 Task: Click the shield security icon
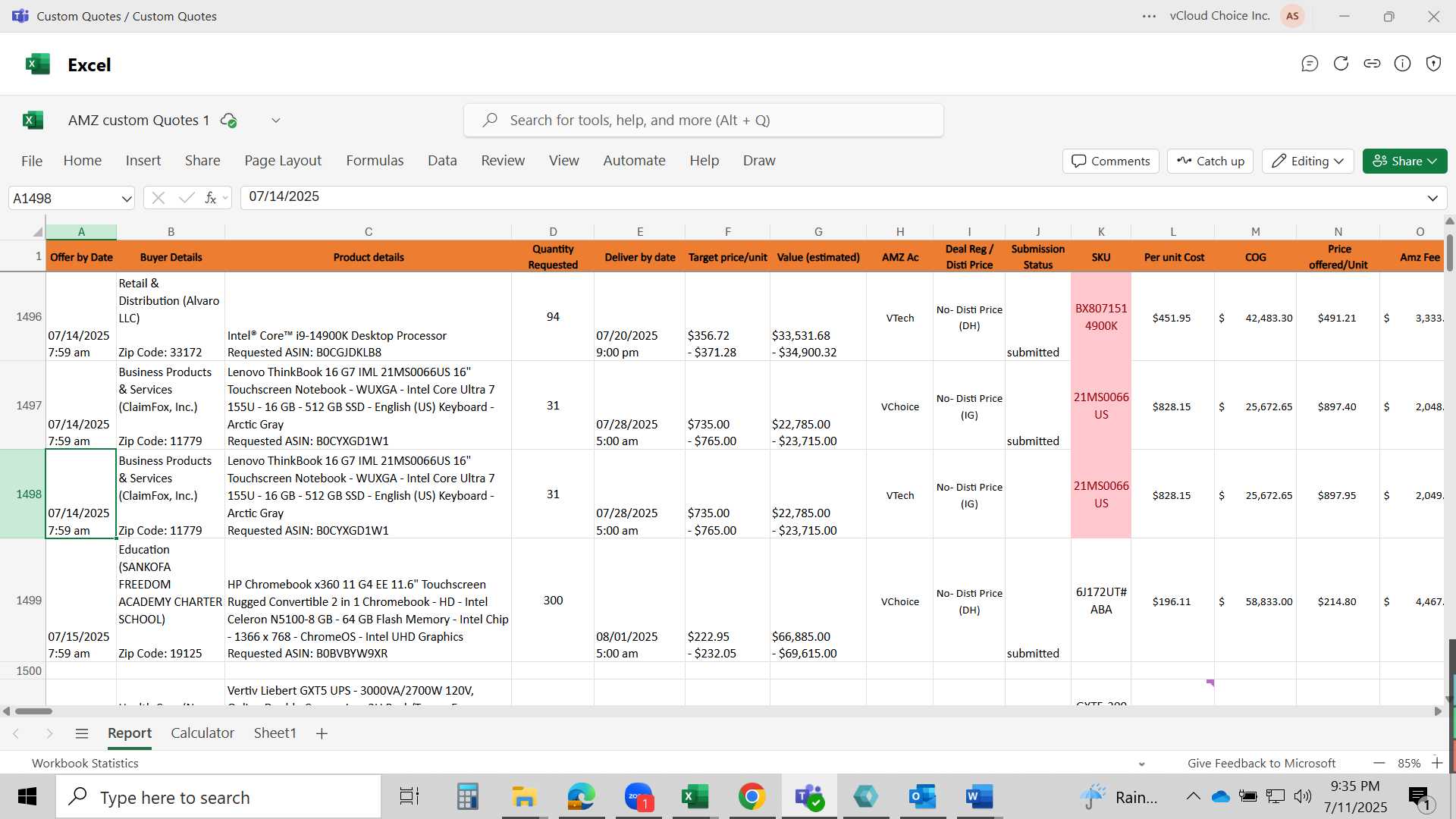[1433, 64]
